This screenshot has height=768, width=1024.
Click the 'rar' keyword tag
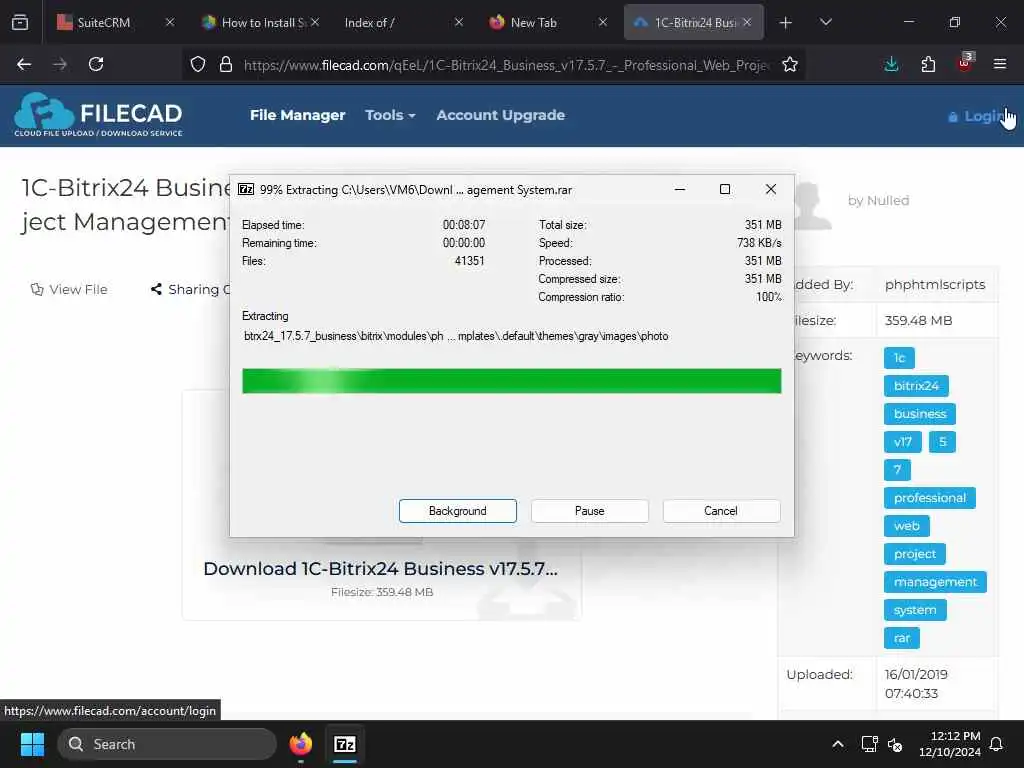tap(902, 638)
